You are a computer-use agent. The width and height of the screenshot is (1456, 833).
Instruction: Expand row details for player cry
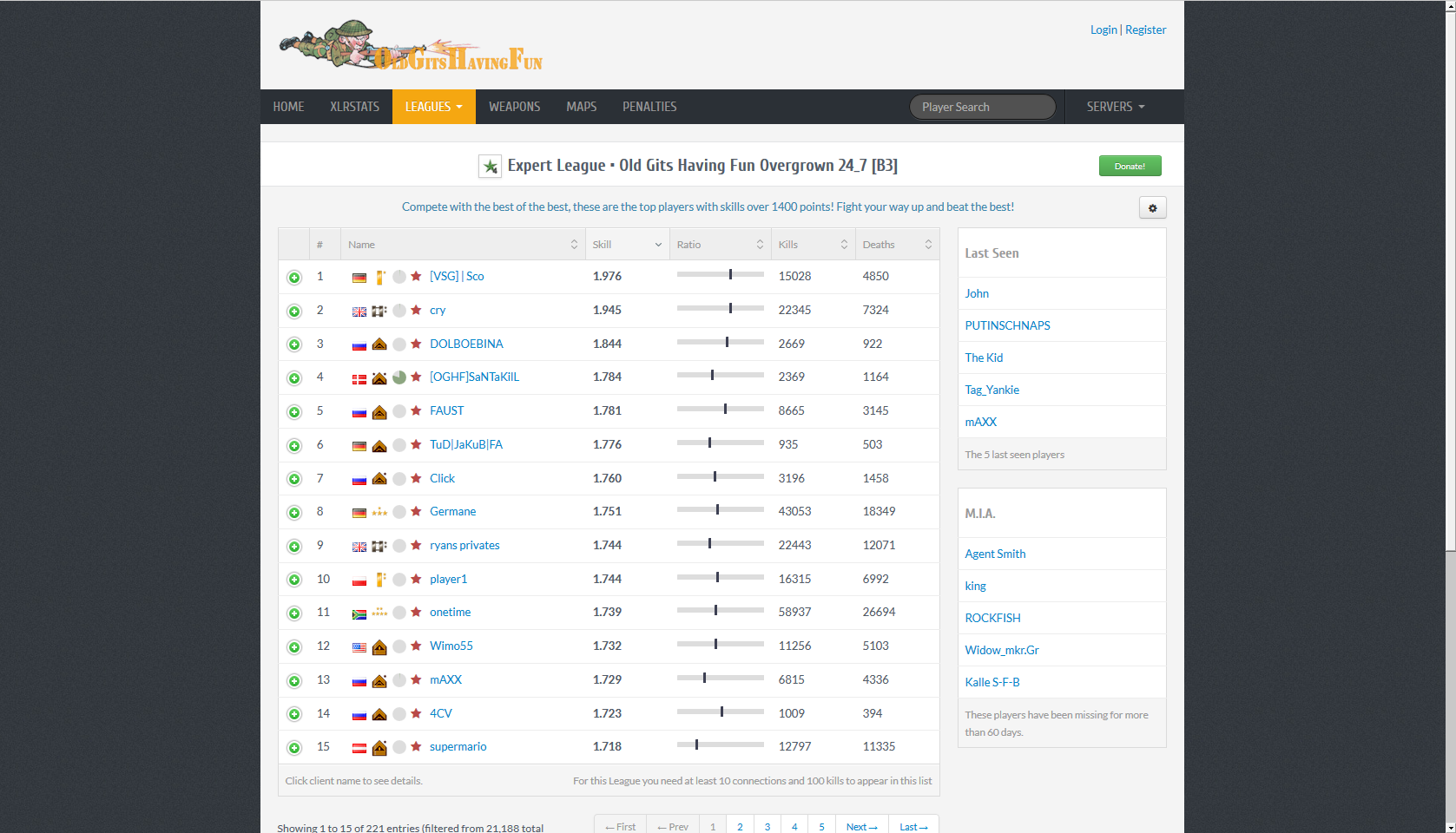tap(294, 311)
